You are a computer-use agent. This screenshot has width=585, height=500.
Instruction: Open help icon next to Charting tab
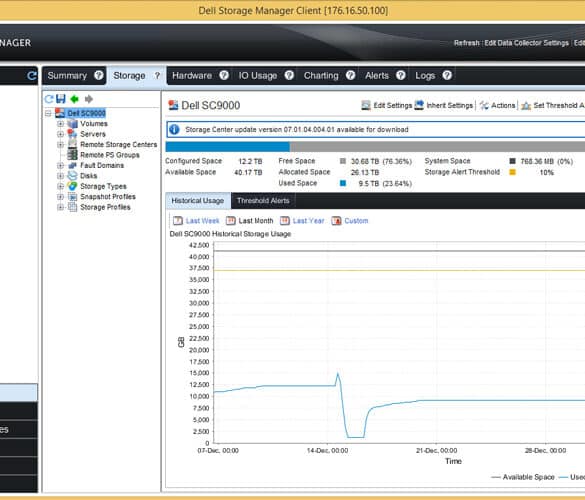click(350, 75)
